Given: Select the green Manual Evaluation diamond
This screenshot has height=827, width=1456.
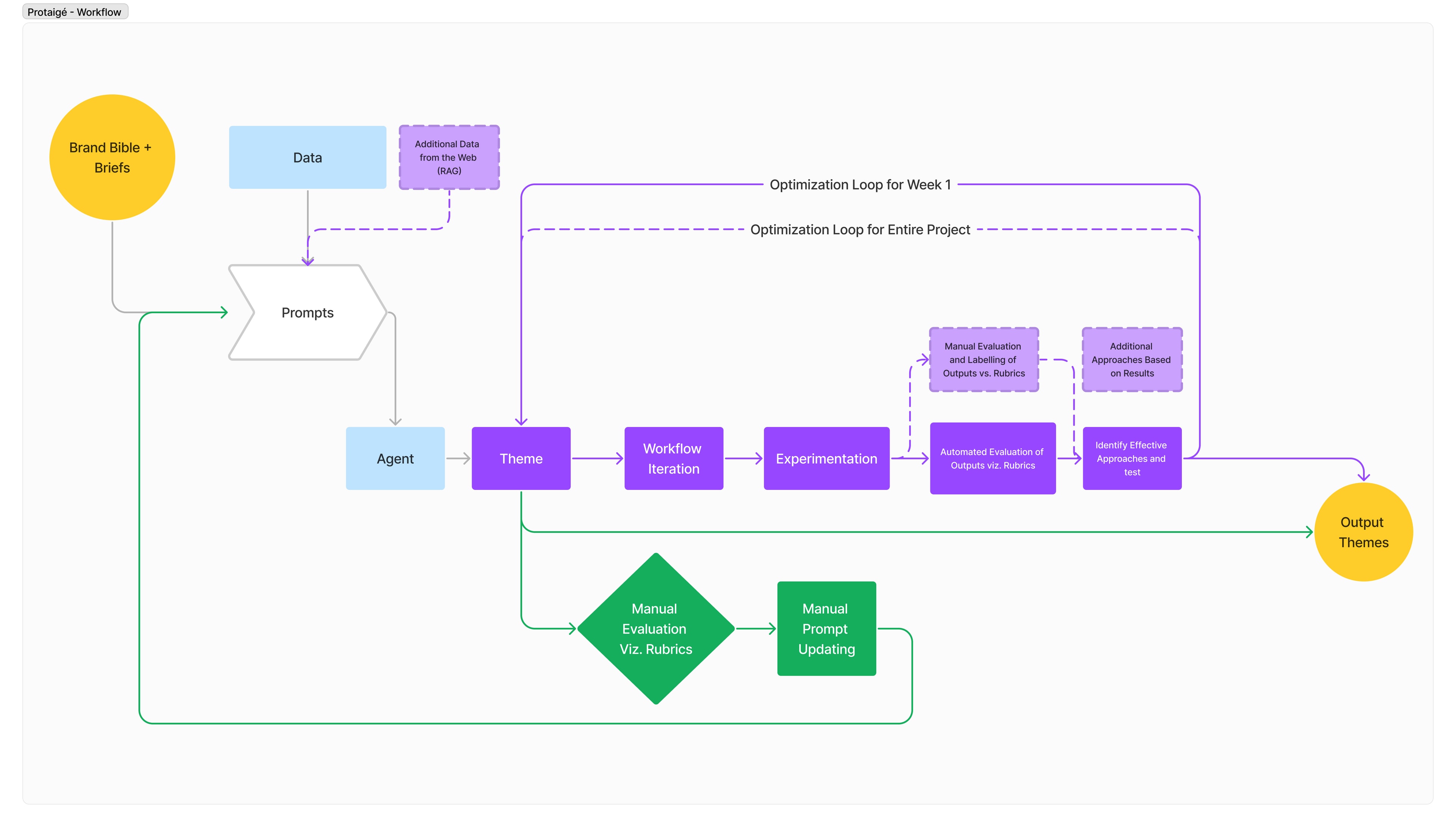Looking at the screenshot, I should (655, 629).
